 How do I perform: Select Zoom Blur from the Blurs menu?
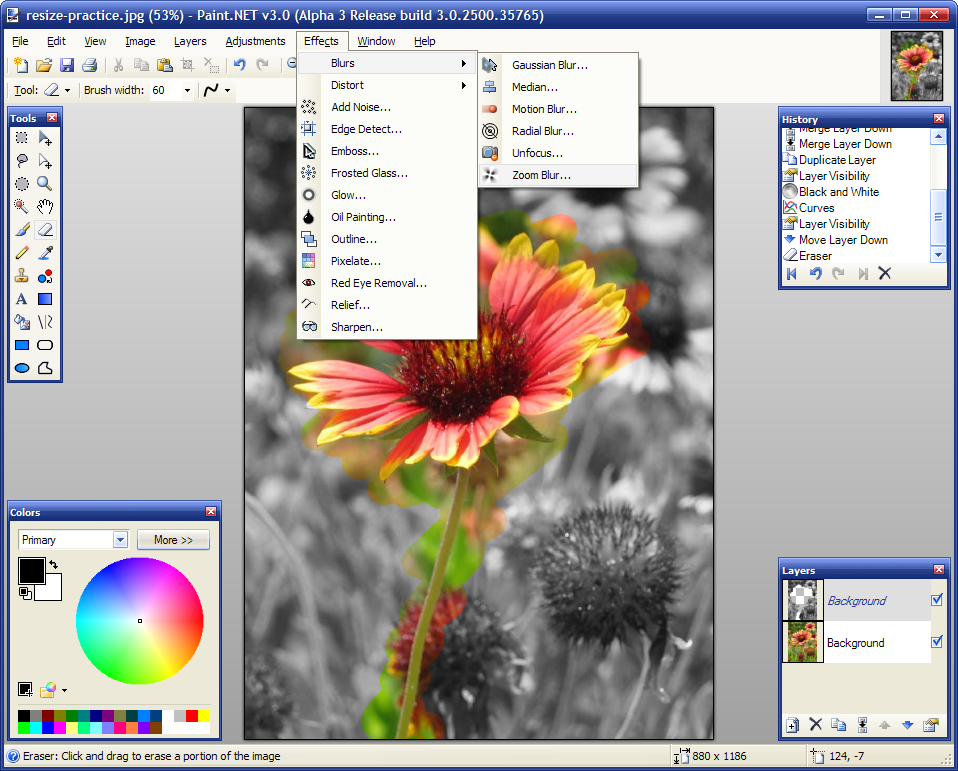[x=546, y=175]
